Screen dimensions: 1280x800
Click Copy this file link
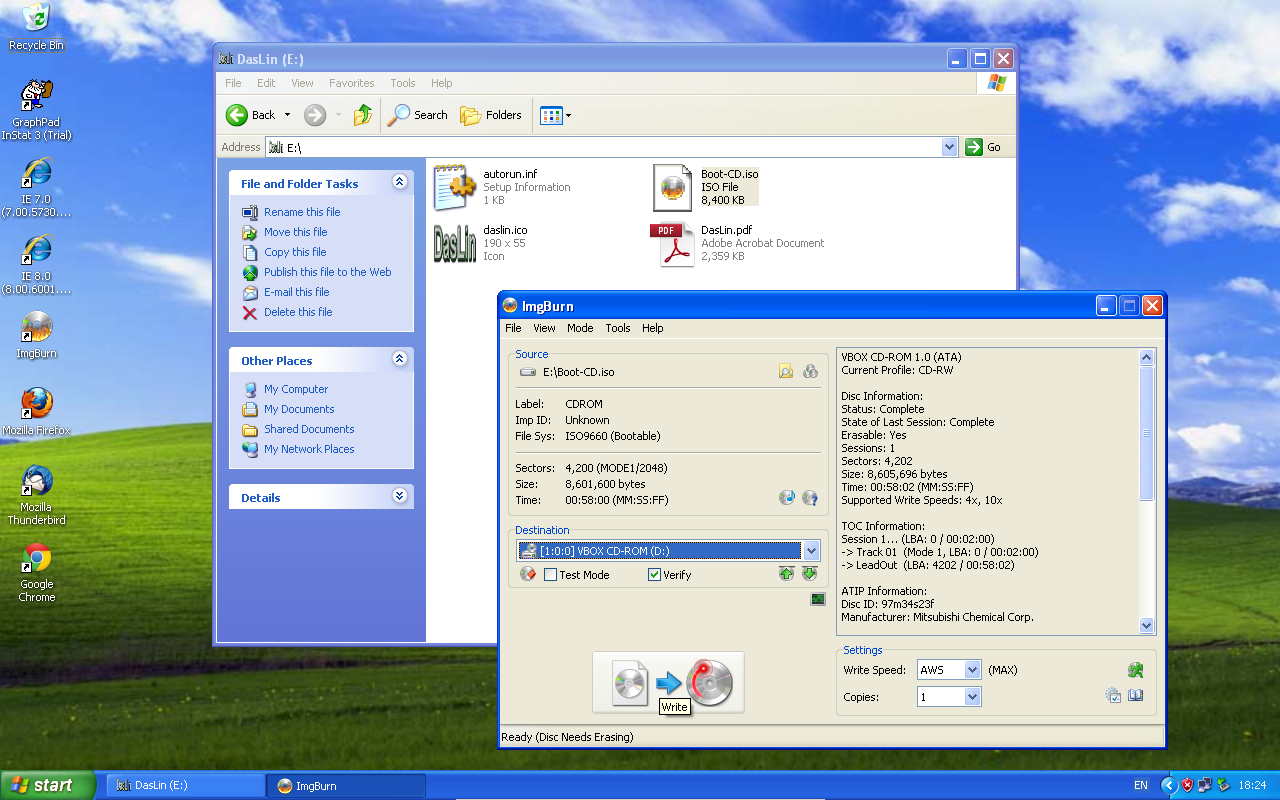[x=295, y=252]
